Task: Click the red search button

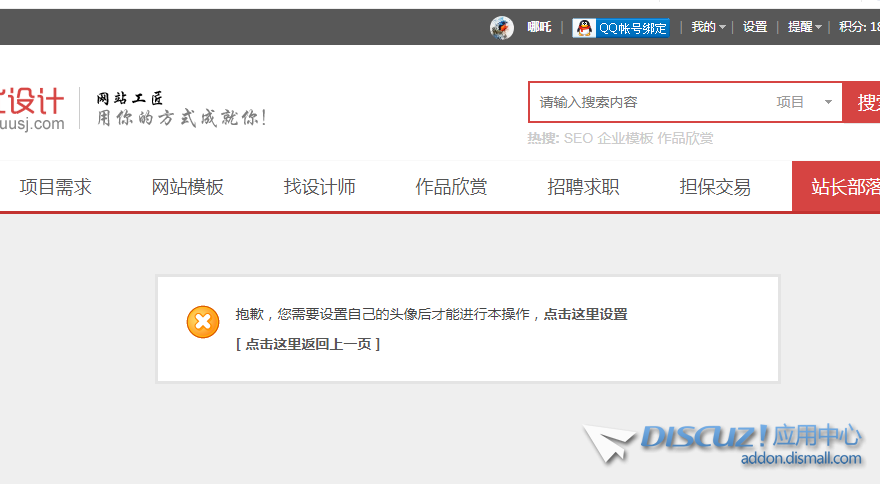Action: pyautogui.click(x=861, y=102)
